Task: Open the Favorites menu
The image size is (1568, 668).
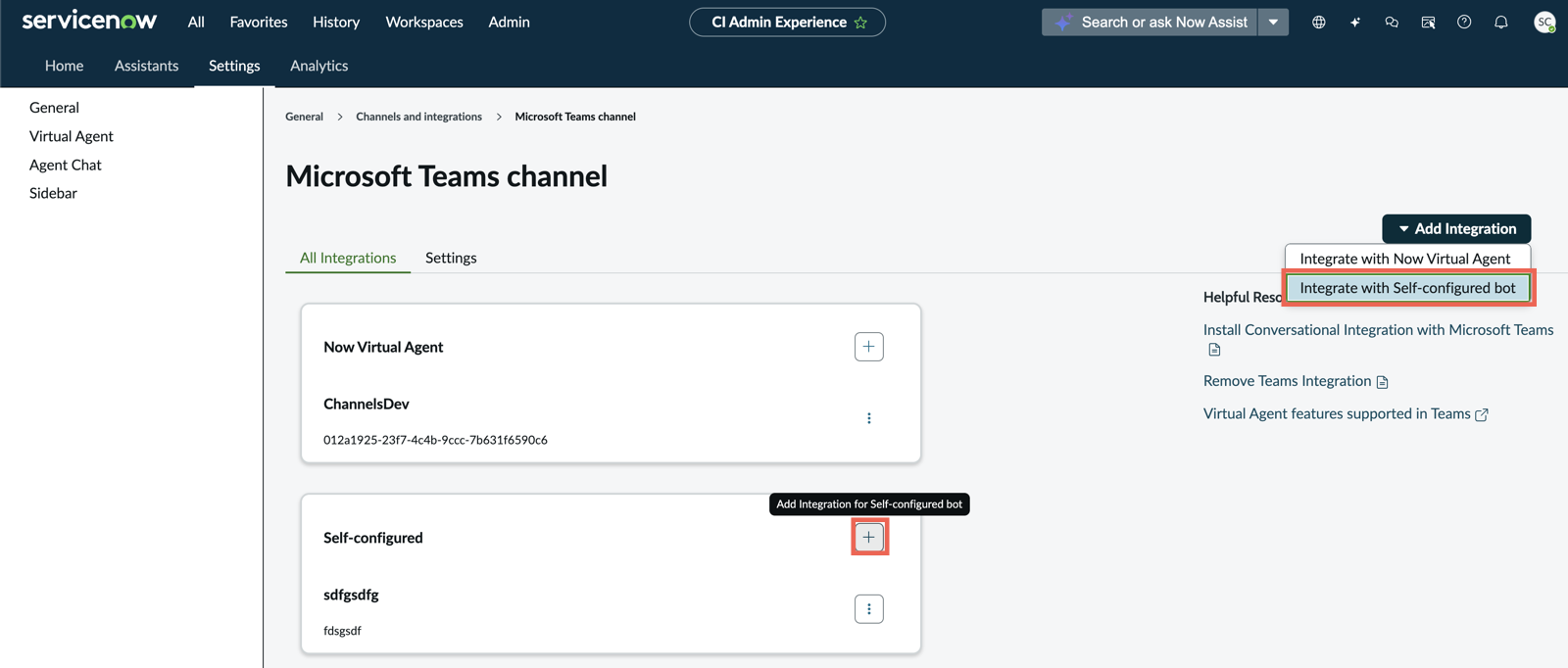Action: click(x=259, y=22)
